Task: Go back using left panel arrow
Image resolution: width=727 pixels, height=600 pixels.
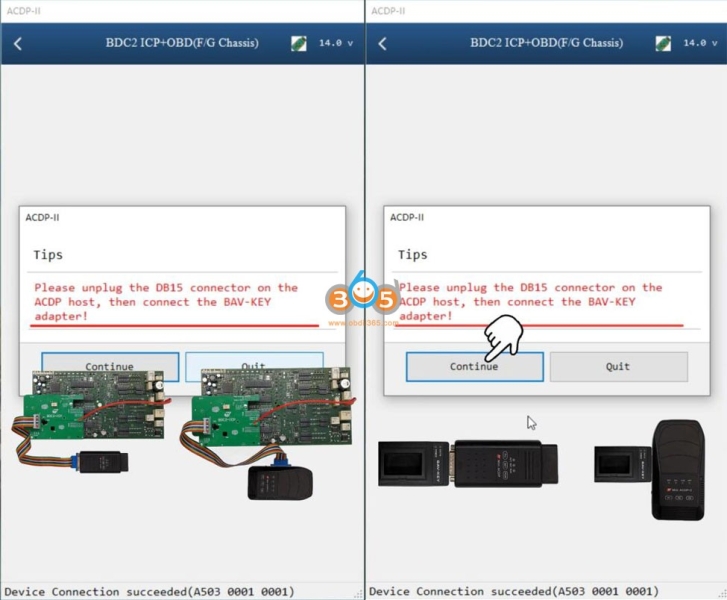Action: coord(18,44)
